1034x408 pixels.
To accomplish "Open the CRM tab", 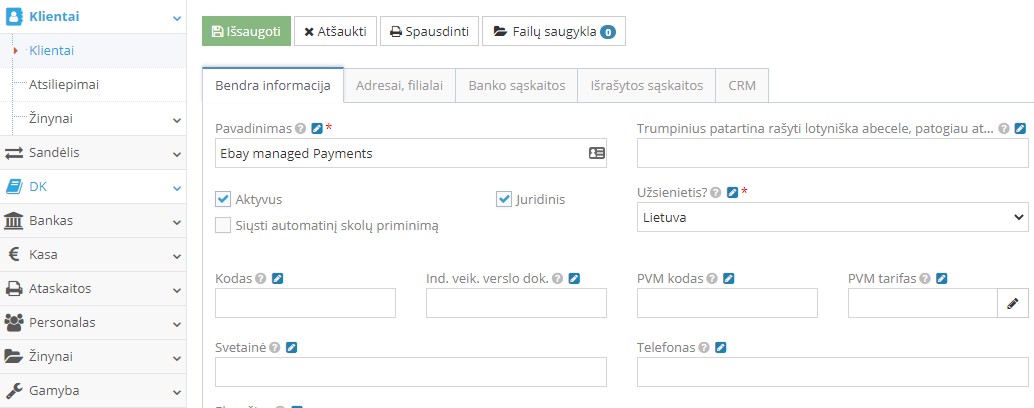I will 743,86.
